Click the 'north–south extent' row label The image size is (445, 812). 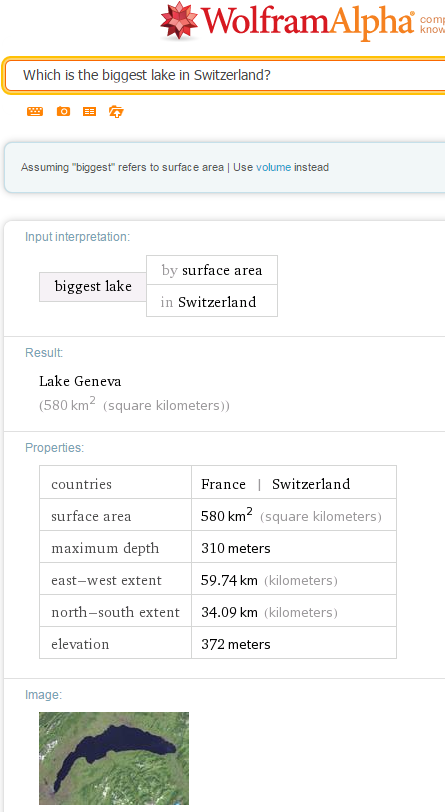116,613
